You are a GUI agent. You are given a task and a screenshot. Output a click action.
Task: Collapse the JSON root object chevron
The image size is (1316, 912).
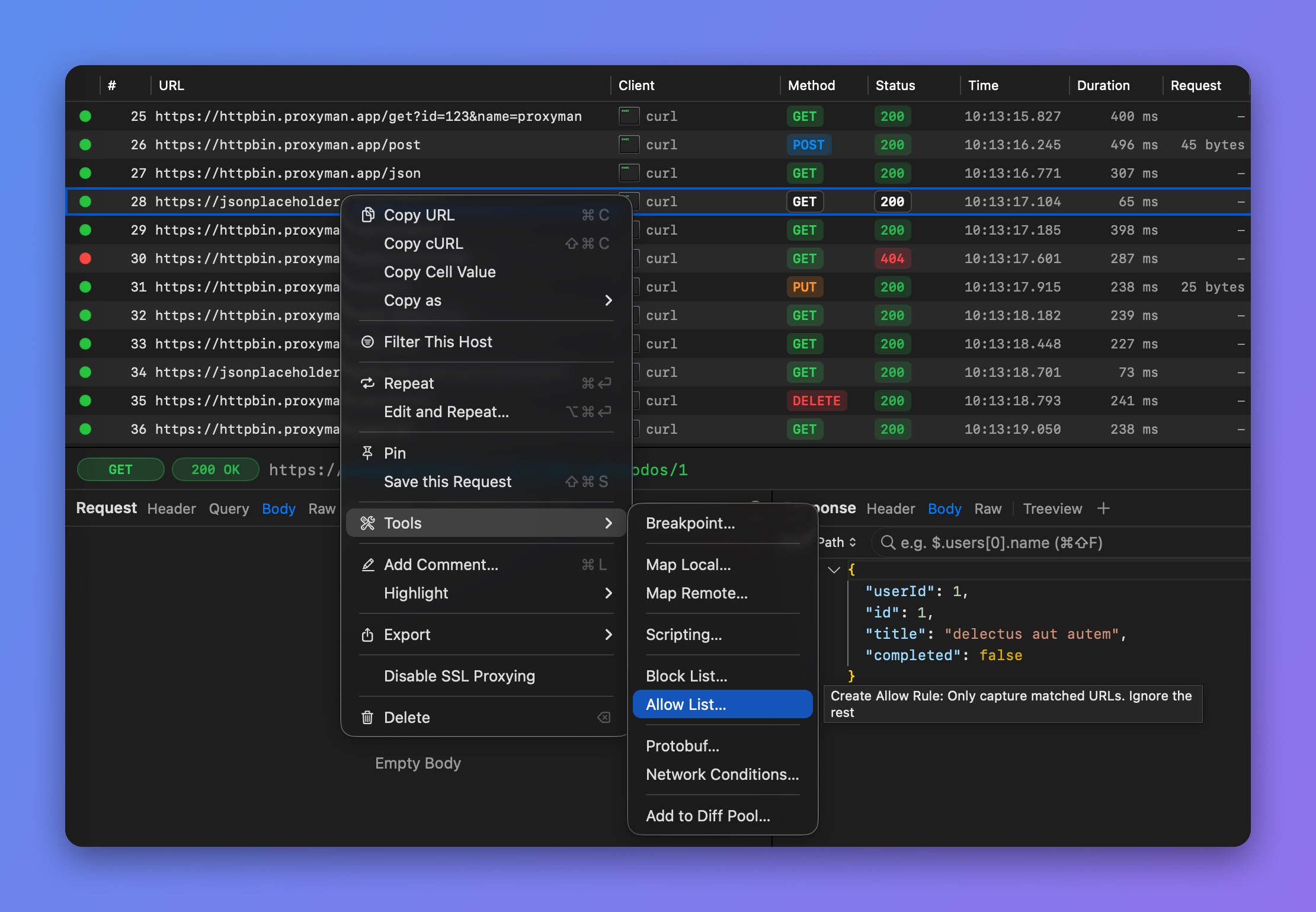[834, 570]
